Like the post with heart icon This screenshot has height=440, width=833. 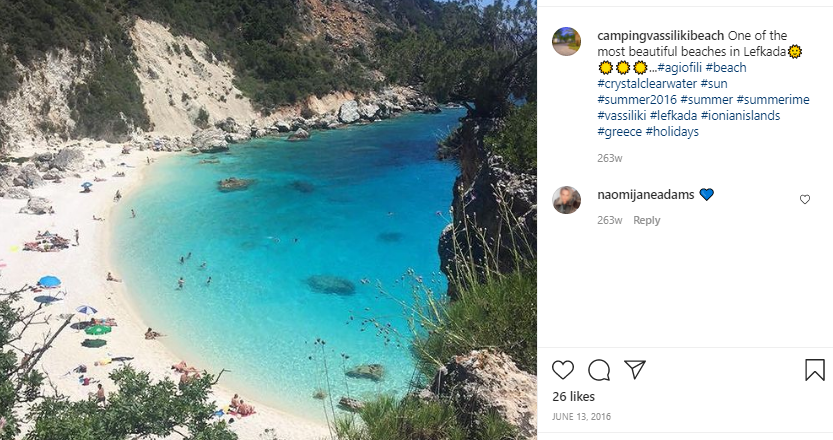pos(563,370)
